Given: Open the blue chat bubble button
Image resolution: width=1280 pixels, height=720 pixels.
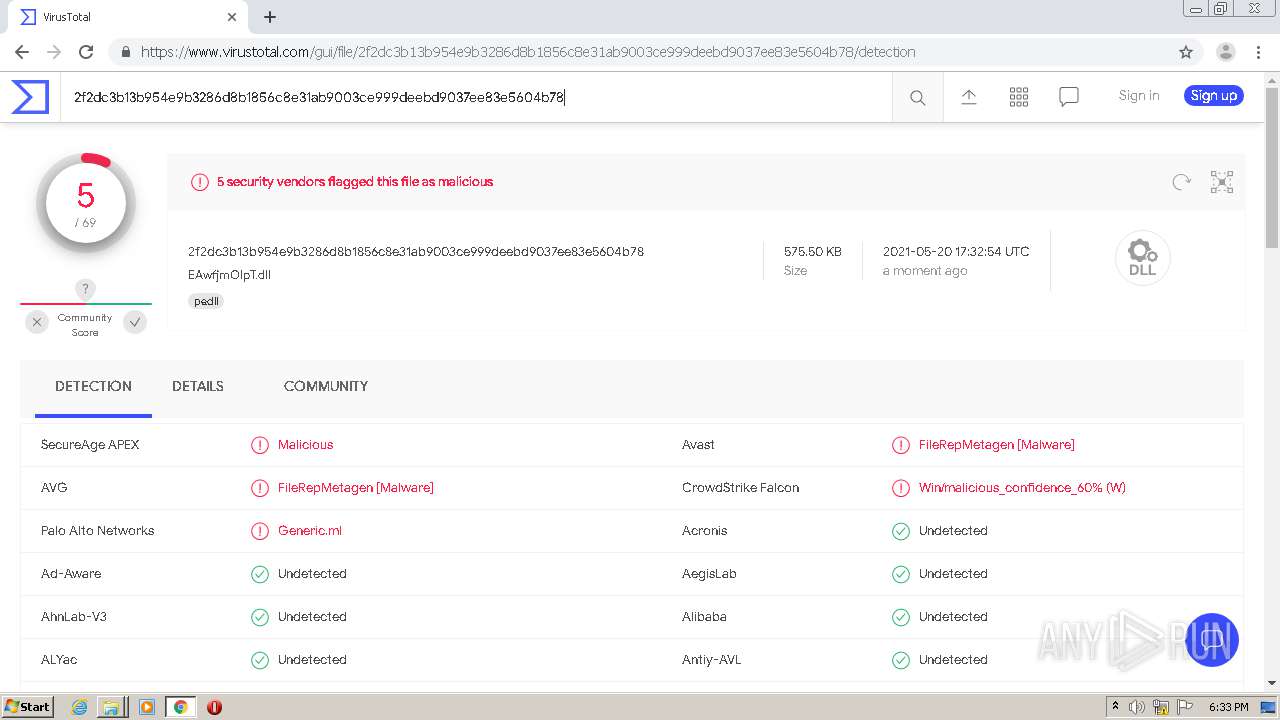Looking at the screenshot, I should (x=1211, y=640).
